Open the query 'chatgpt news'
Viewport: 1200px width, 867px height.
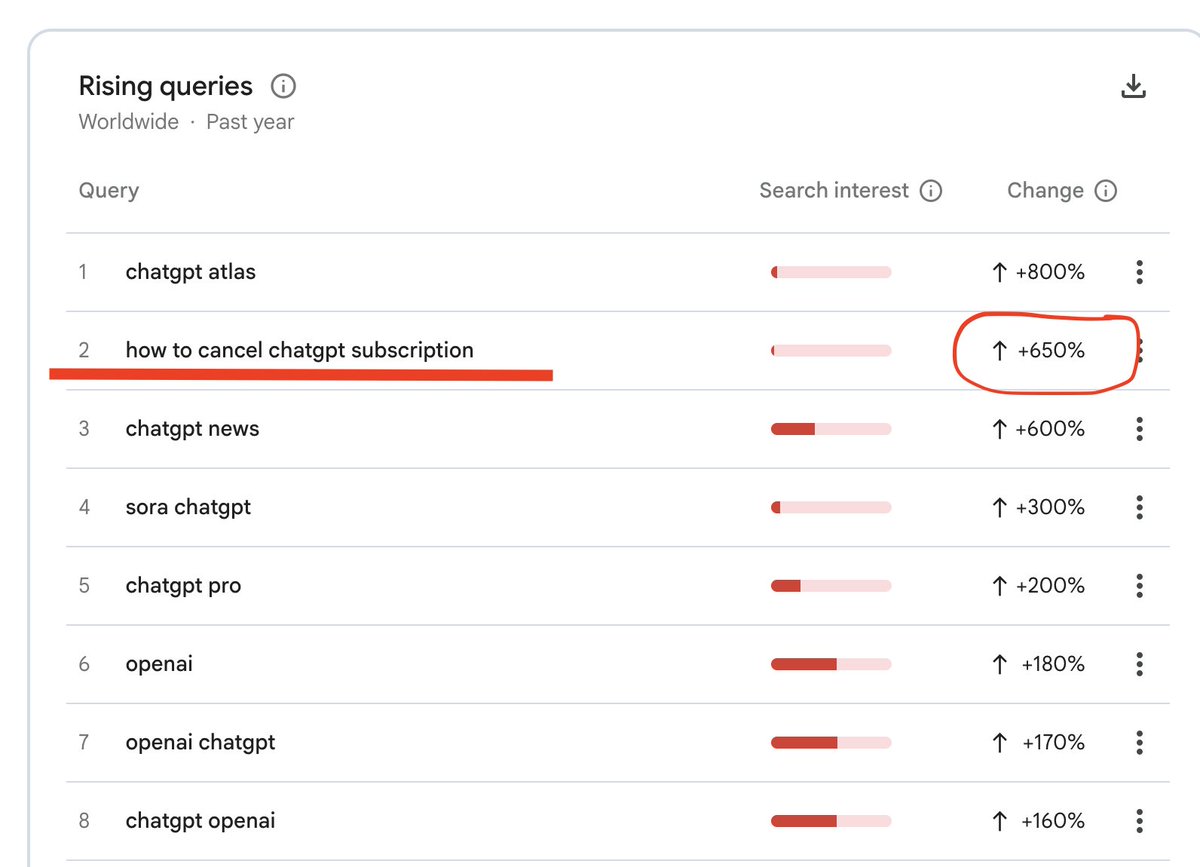(192, 429)
